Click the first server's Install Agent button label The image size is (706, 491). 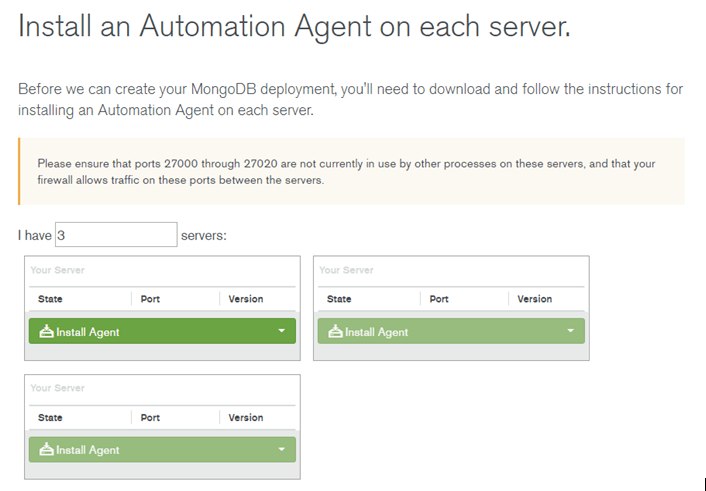tap(88, 332)
